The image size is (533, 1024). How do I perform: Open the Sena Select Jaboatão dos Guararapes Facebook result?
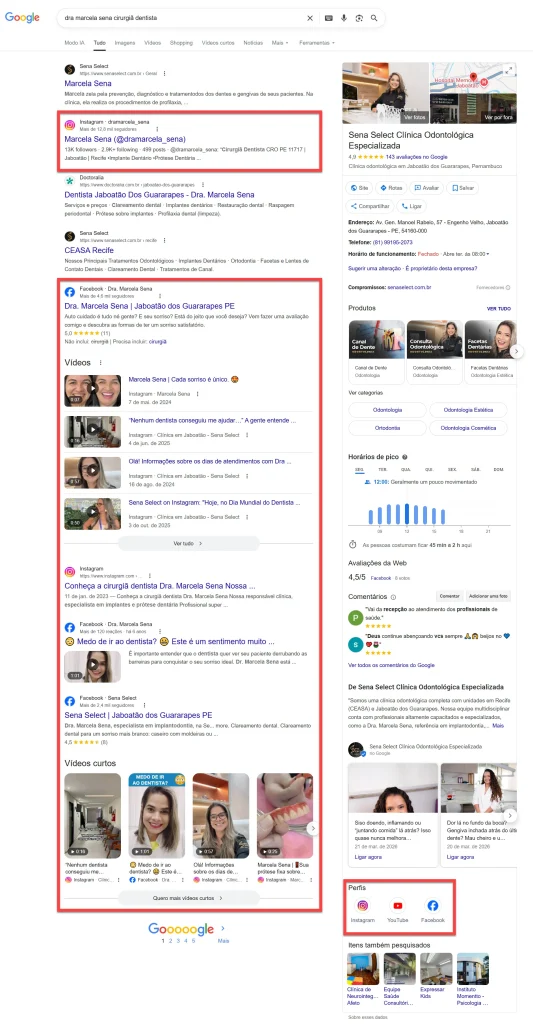138,715
